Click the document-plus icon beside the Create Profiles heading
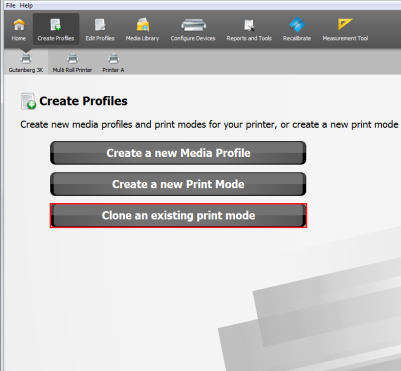401x371 pixels. click(28, 101)
